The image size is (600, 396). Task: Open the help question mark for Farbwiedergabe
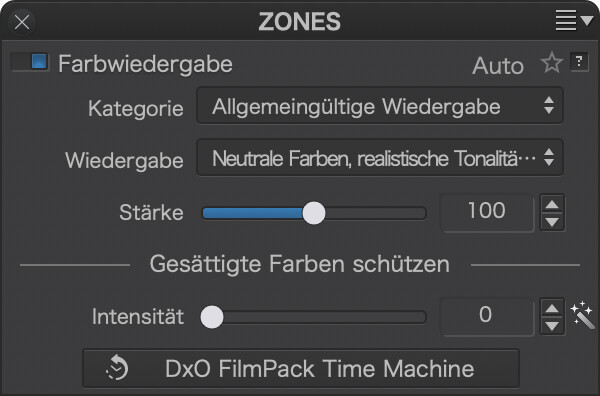tap(579, 62)
